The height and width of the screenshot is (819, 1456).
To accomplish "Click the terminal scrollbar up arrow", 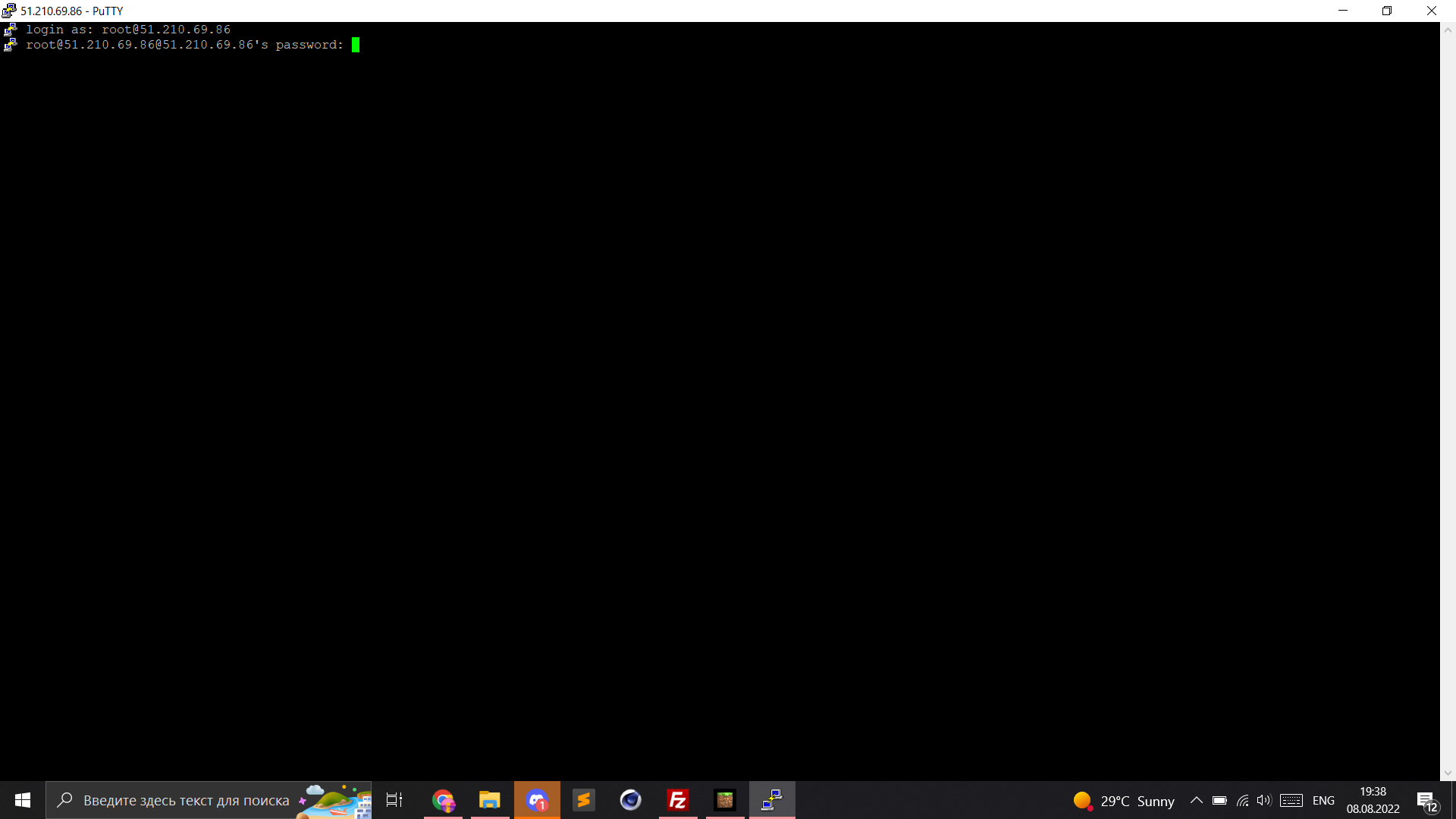I will click(x=1448, y=30).
